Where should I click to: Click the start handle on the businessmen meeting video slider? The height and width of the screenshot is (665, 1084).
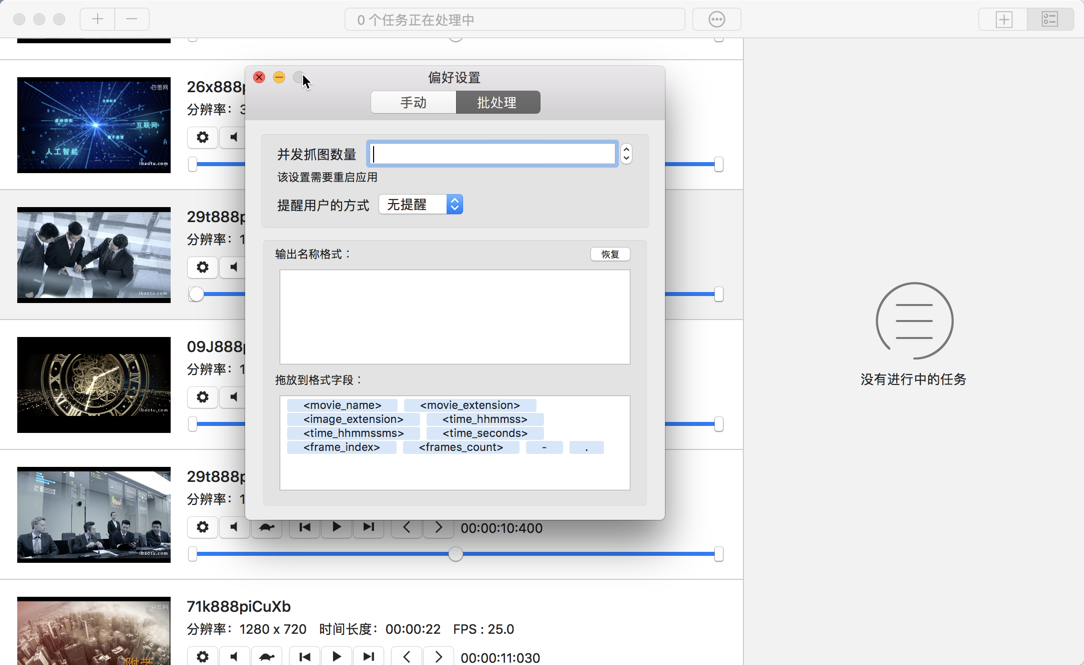[x=196, y=294]
